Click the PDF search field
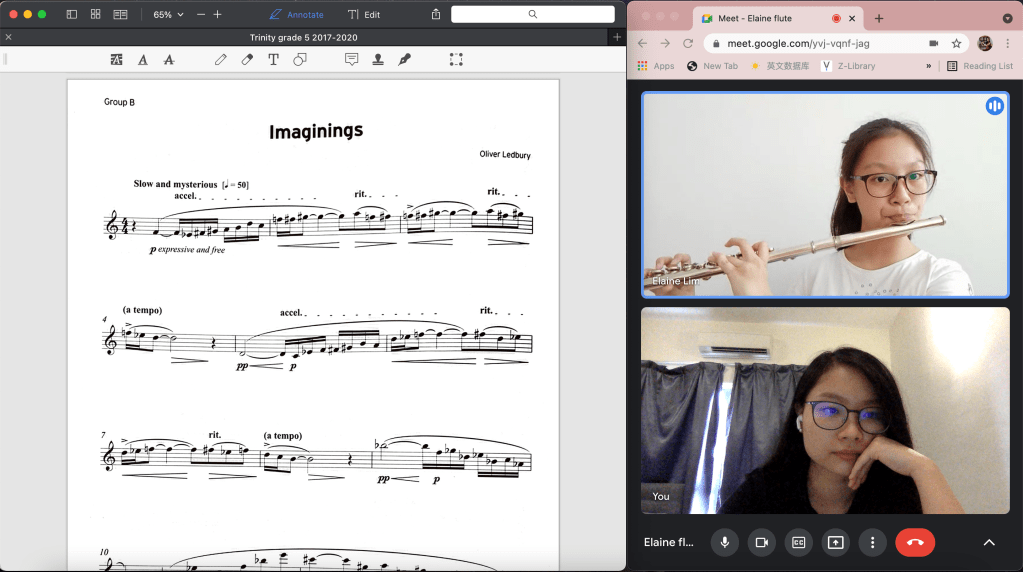1023x572 pixels. pos(532,14)
